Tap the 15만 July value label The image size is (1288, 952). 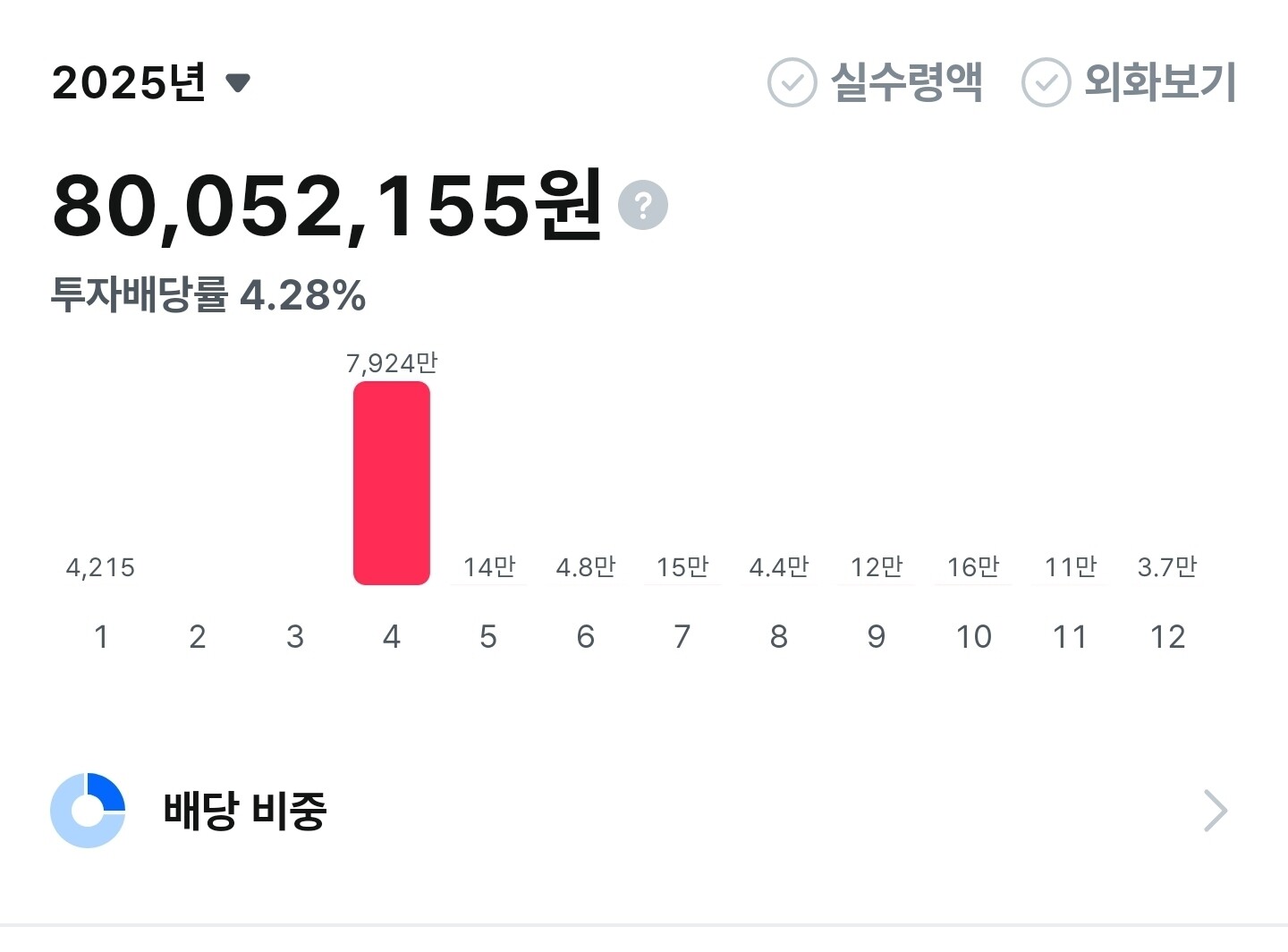point(682,566)
